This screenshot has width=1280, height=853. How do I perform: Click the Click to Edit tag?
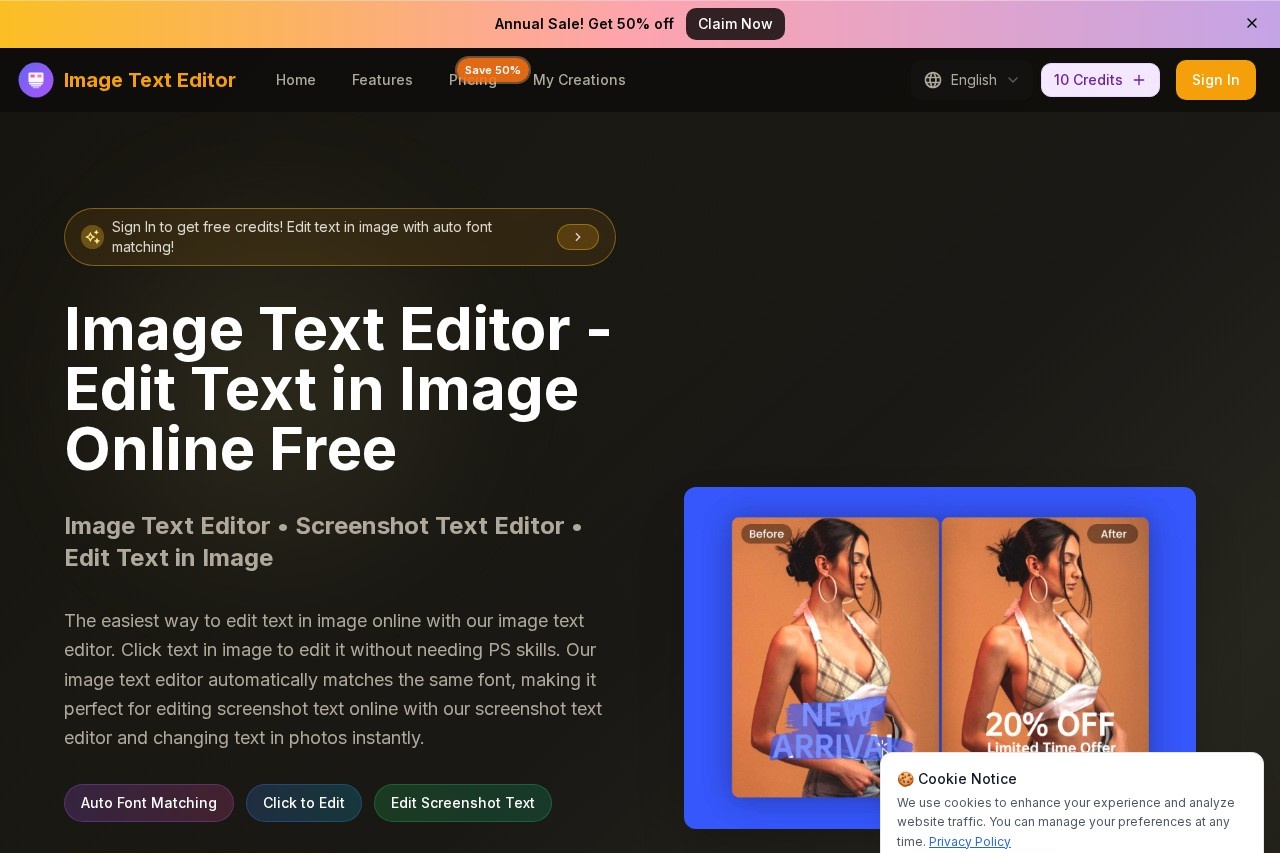[x=304, y=803]
